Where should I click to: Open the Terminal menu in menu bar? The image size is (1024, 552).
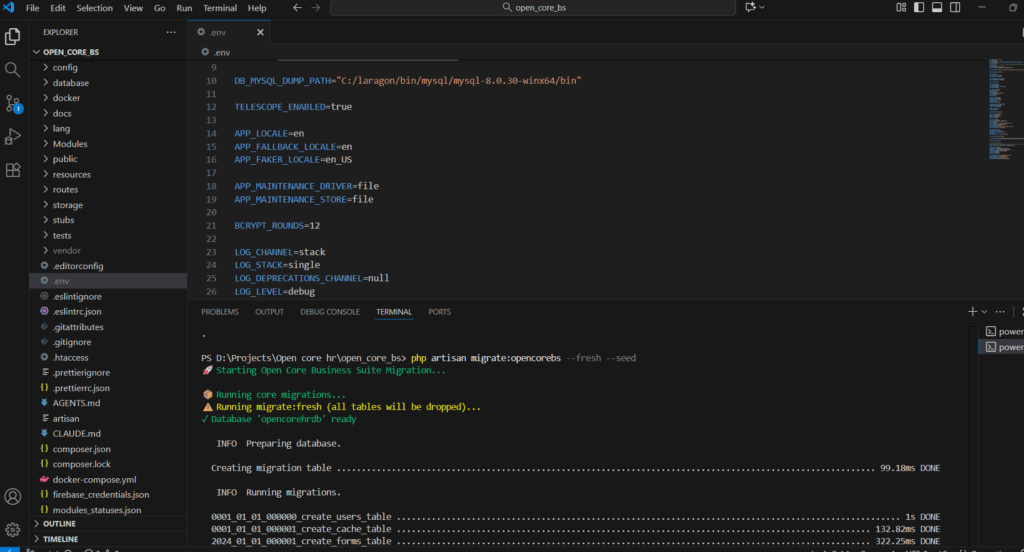pos(220,8)
